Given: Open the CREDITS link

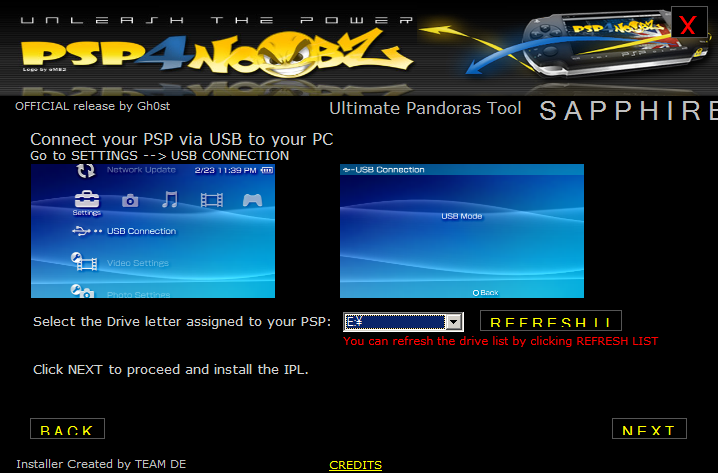Looking at the screenshot, I should [355, 465].
